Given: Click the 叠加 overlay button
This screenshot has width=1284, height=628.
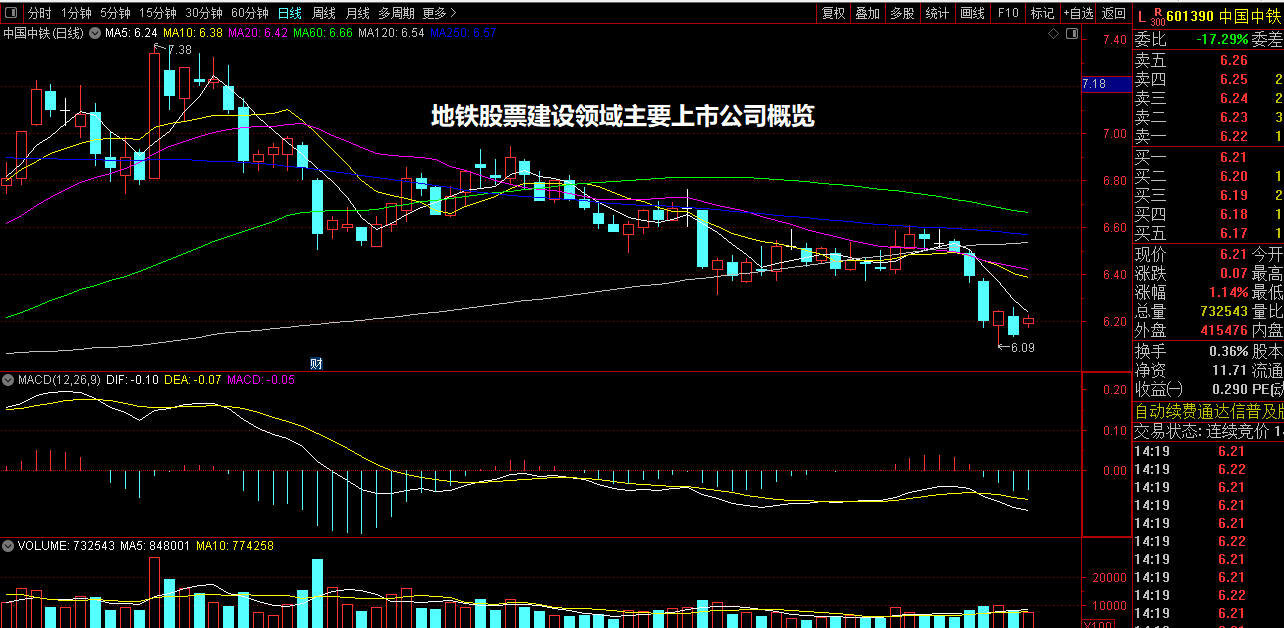Looking at the screenshot, I should click(x=868, y=13).
